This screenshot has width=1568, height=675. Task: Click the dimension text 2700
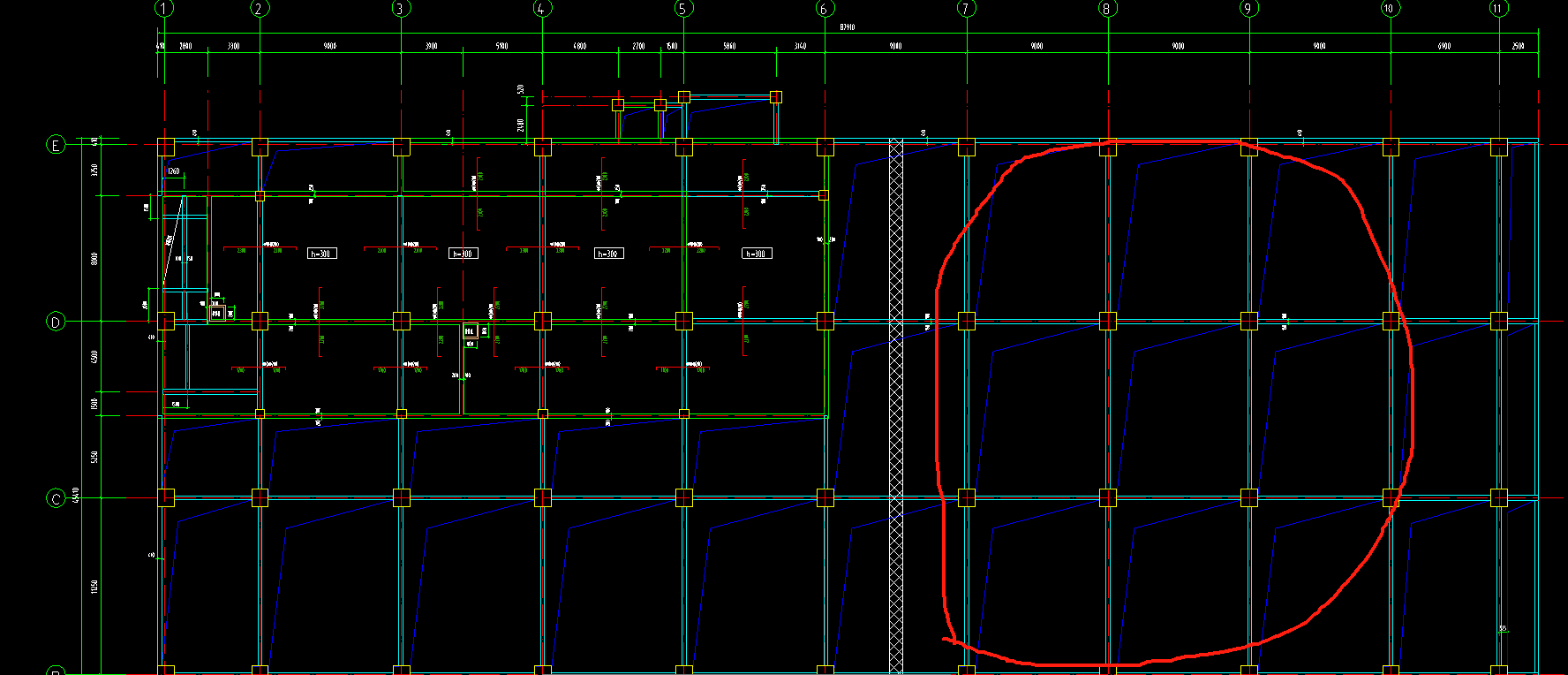[638, 46]
